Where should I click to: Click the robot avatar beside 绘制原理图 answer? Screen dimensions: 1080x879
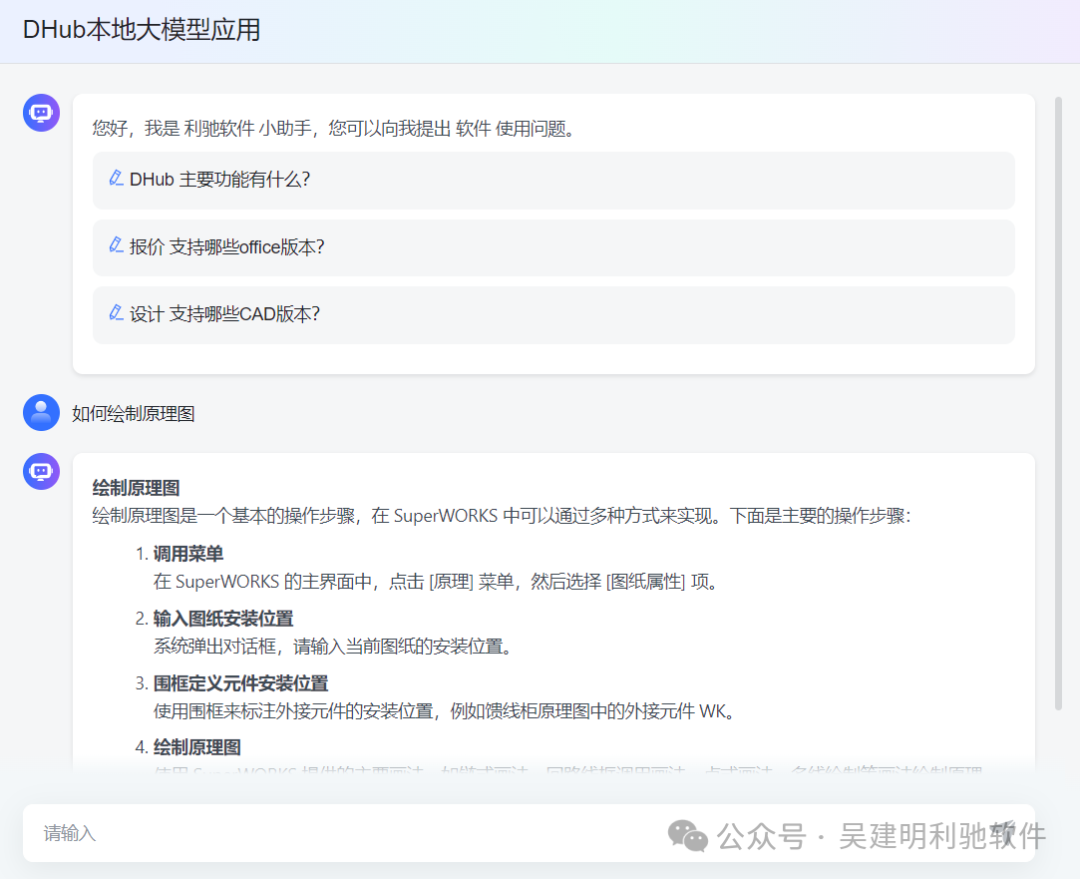[41, 471]
